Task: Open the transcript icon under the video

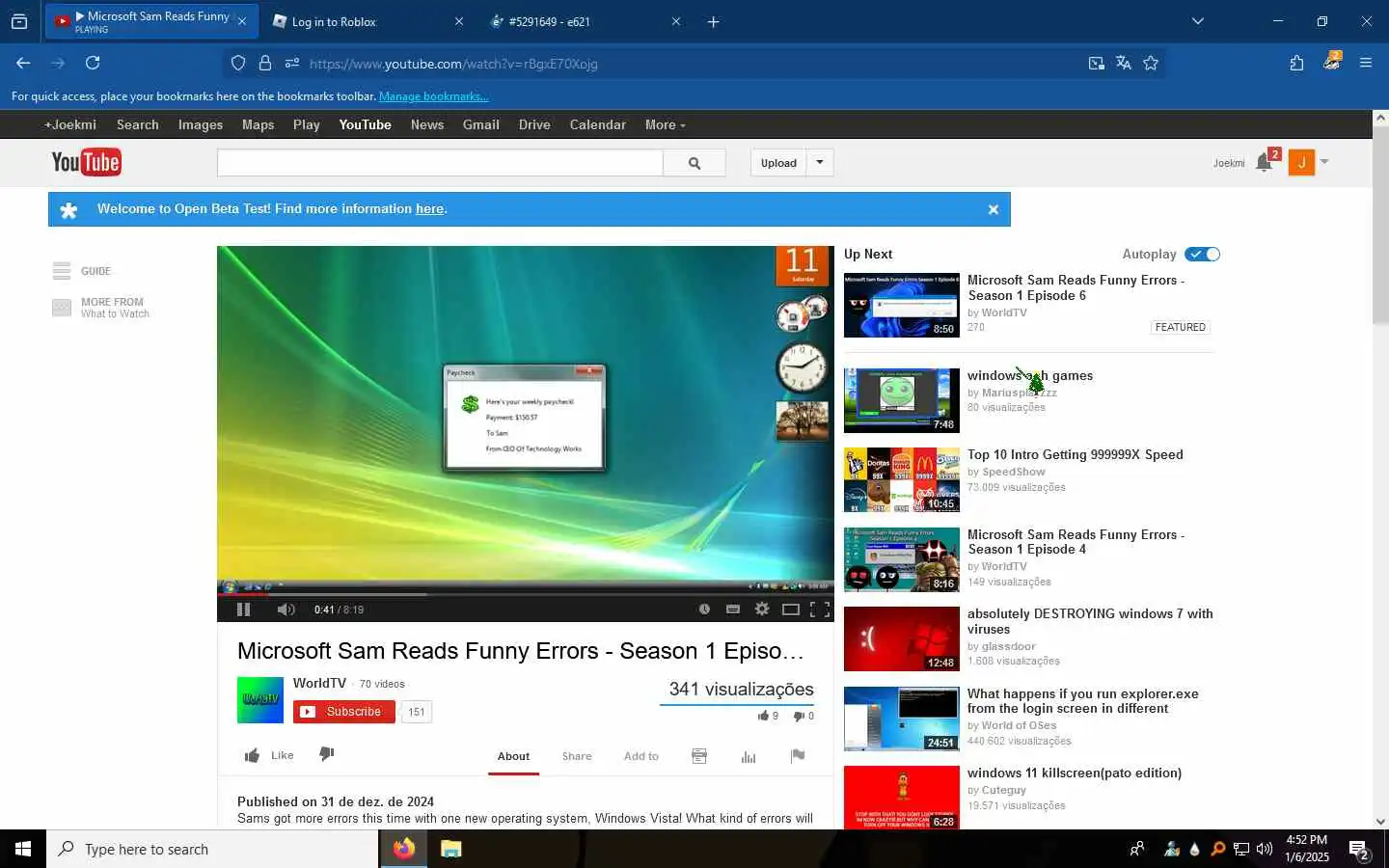Action: (x=699, y=756)
